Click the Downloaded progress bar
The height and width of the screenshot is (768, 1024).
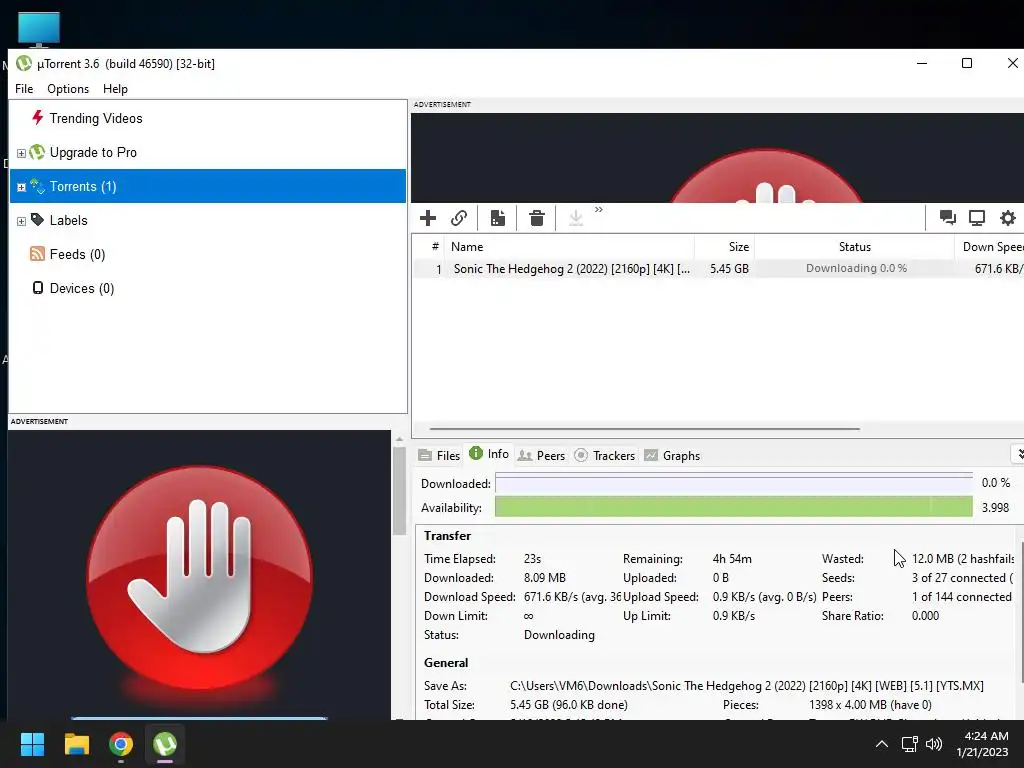click(x=733, y=483)
